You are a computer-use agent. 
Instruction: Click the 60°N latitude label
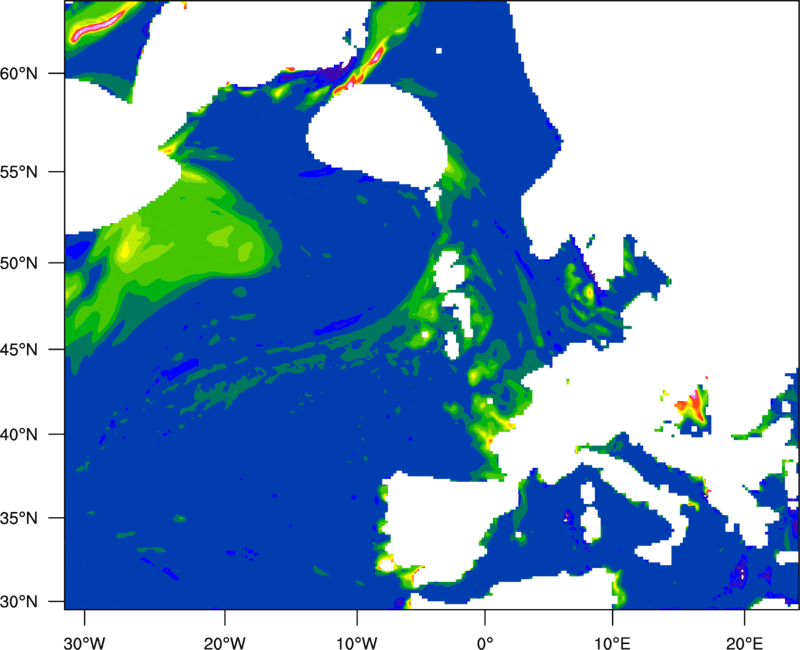coord(19,73)
